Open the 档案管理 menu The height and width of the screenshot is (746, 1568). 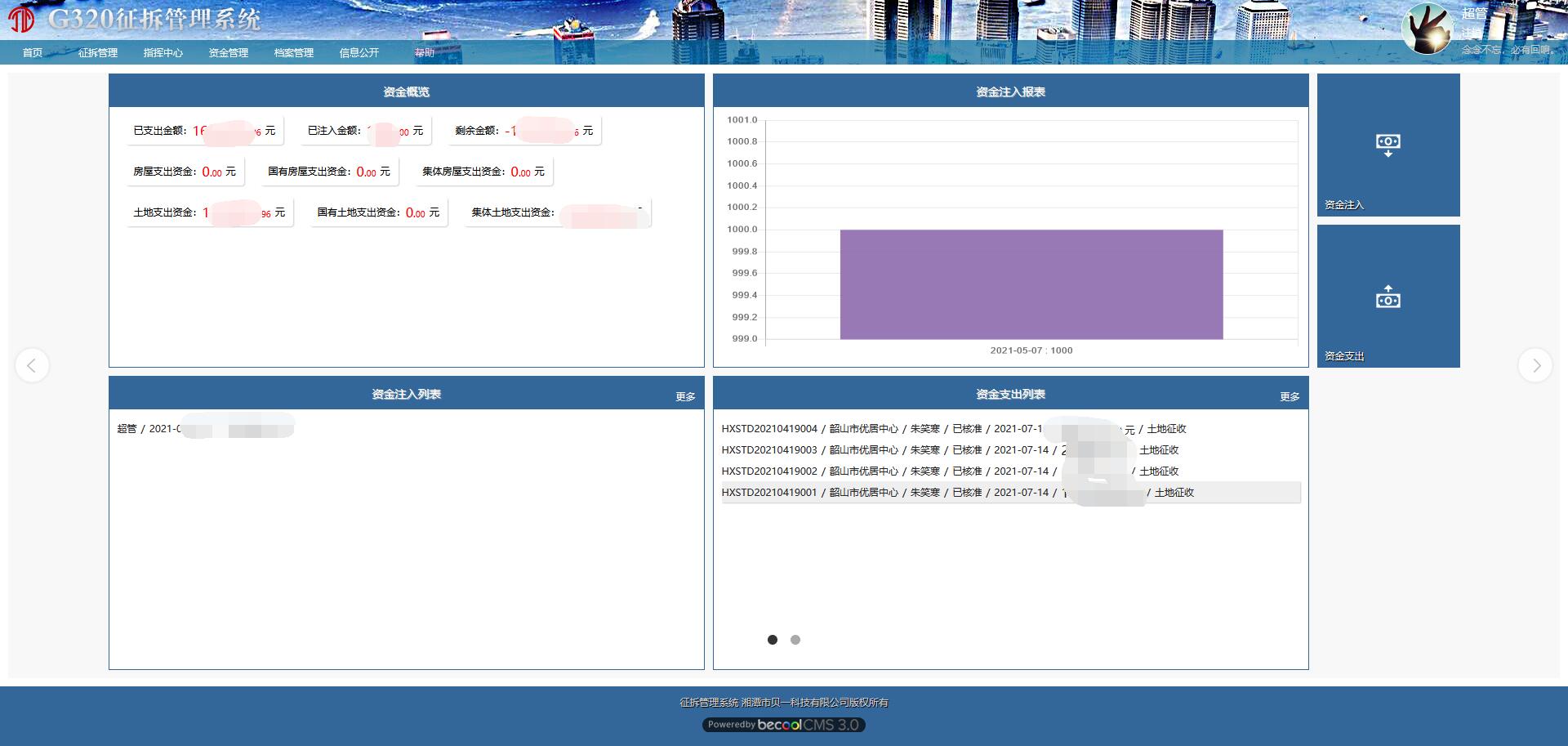point(294,53)
